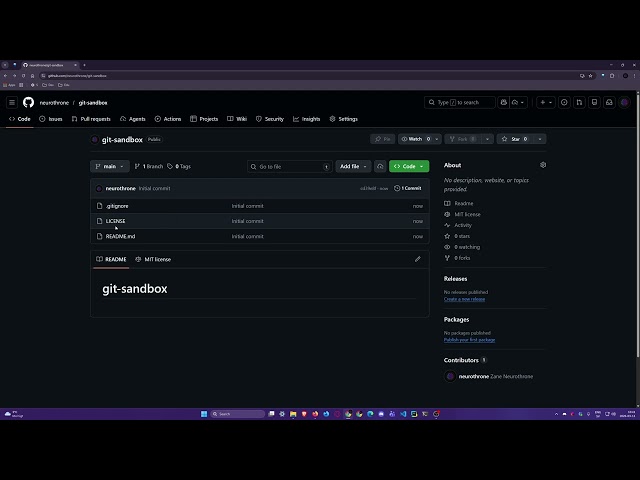Screen dimensions: 640x480
Task: Select the Code tab
Action: pos(20,119)
